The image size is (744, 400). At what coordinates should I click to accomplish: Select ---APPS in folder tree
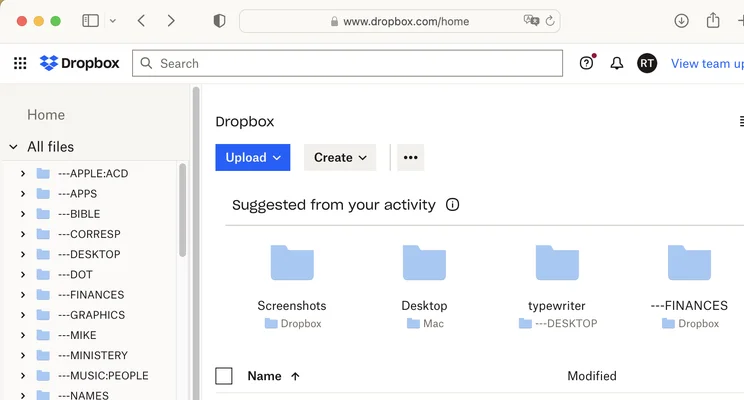pyautogui.click(x=77, y=194)
